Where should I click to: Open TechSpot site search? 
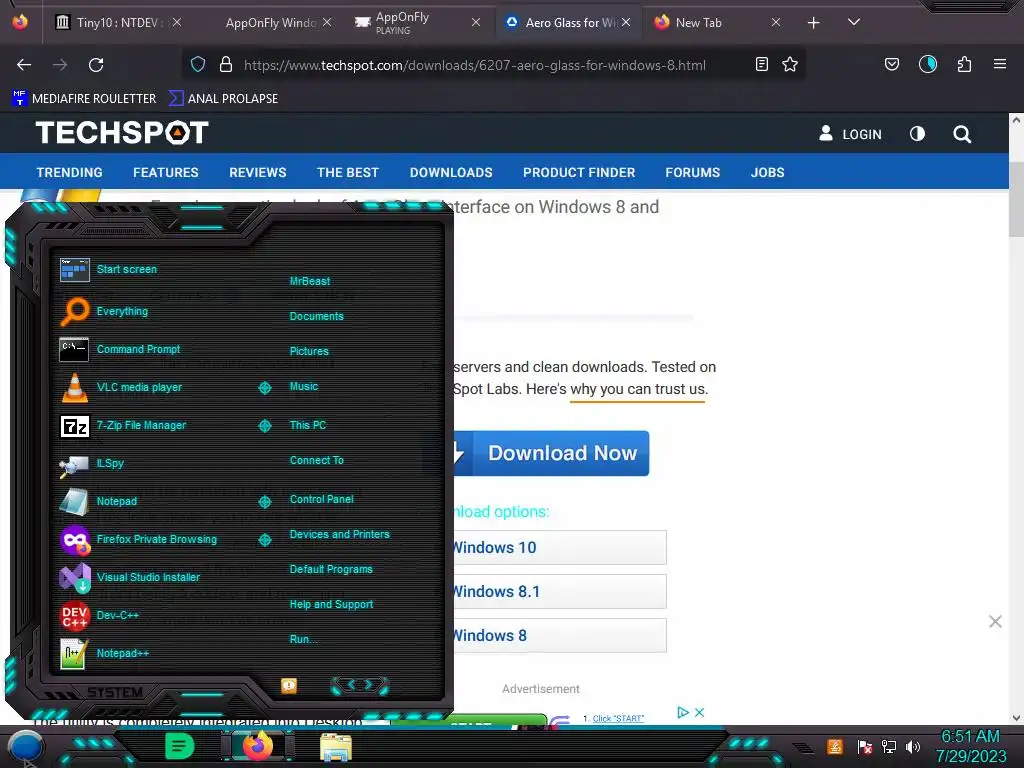tap(962, 135)
